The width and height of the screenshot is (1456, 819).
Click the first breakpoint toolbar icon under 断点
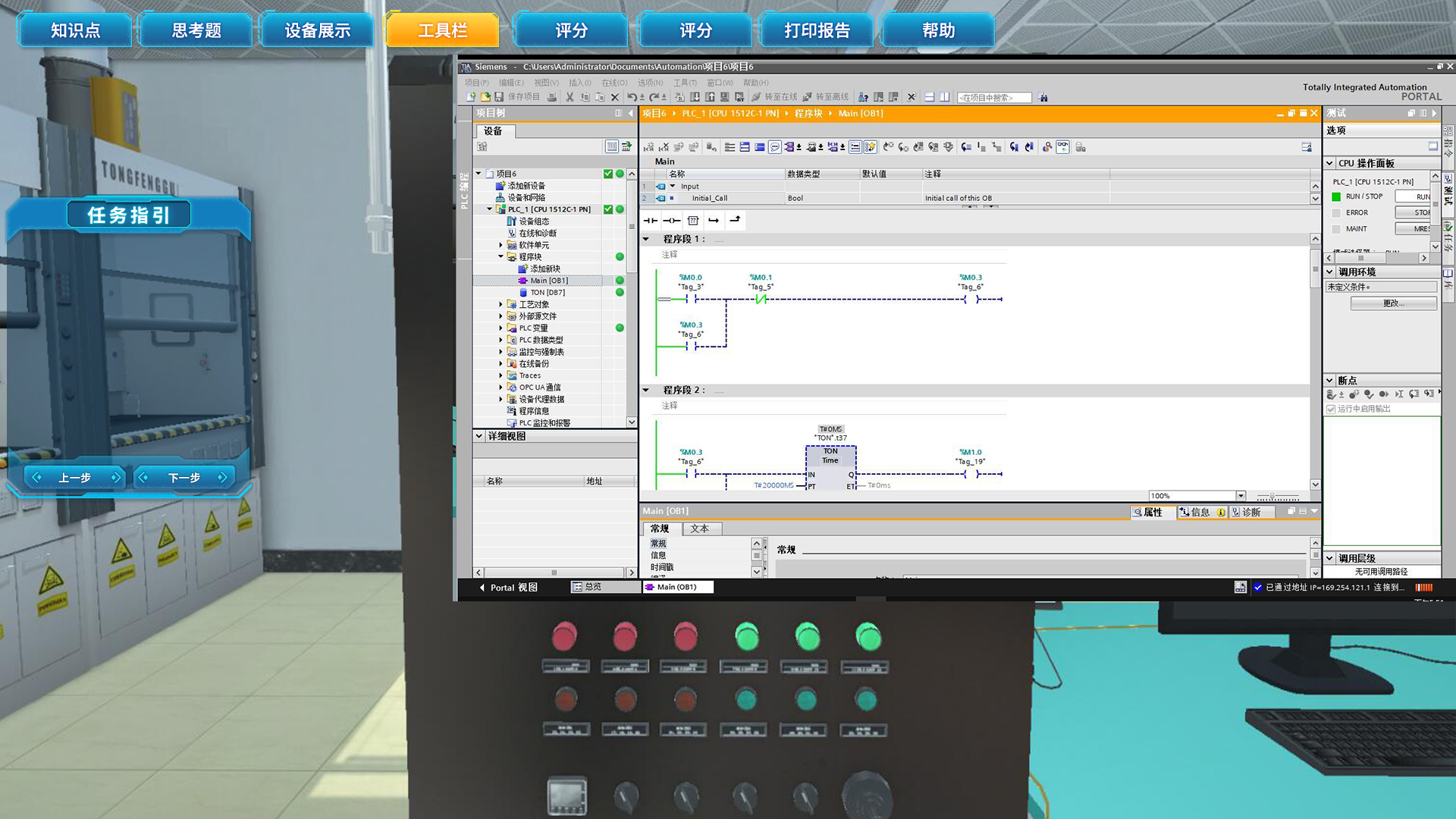pos(1331,394)
